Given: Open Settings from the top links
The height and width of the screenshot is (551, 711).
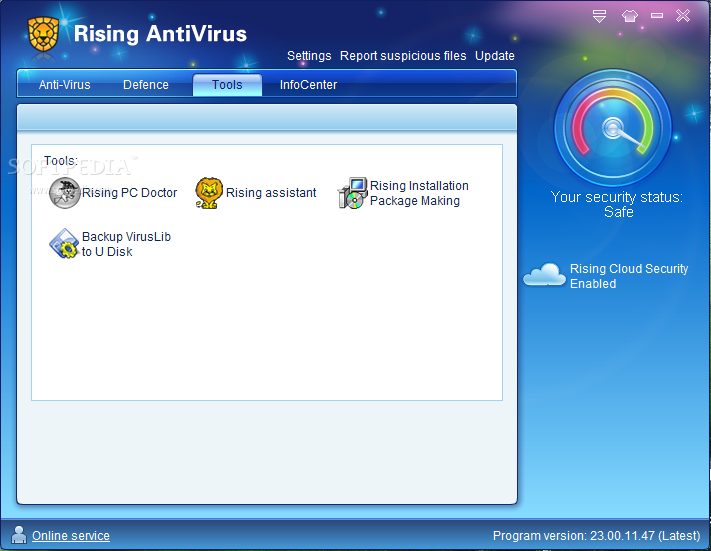Looking at the screenshot, I should pyautogui.click(x=309, y=56).
